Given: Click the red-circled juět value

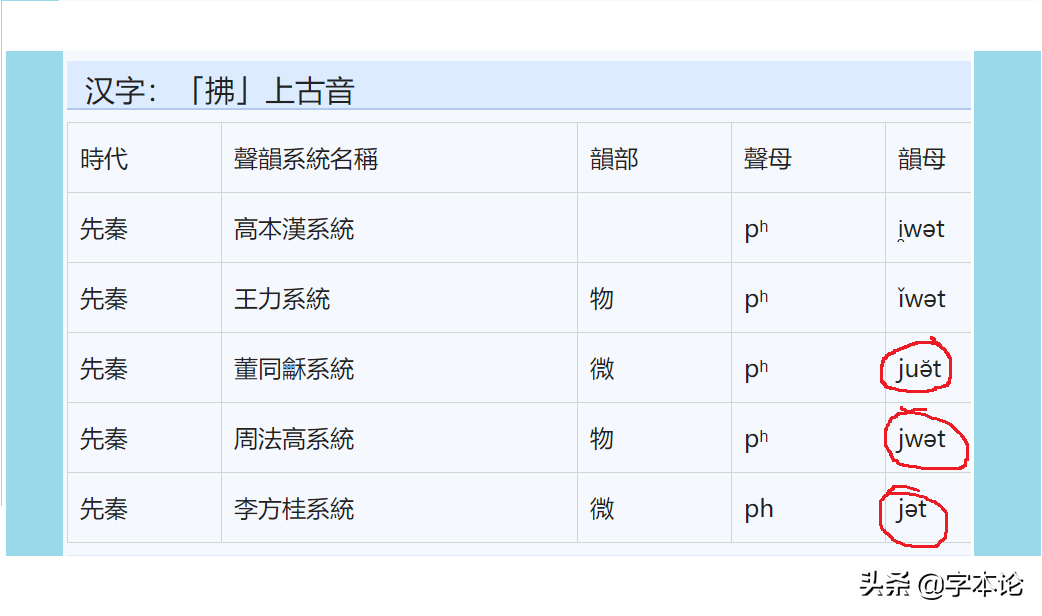Looking at the screenshot, I should [918, 370].
